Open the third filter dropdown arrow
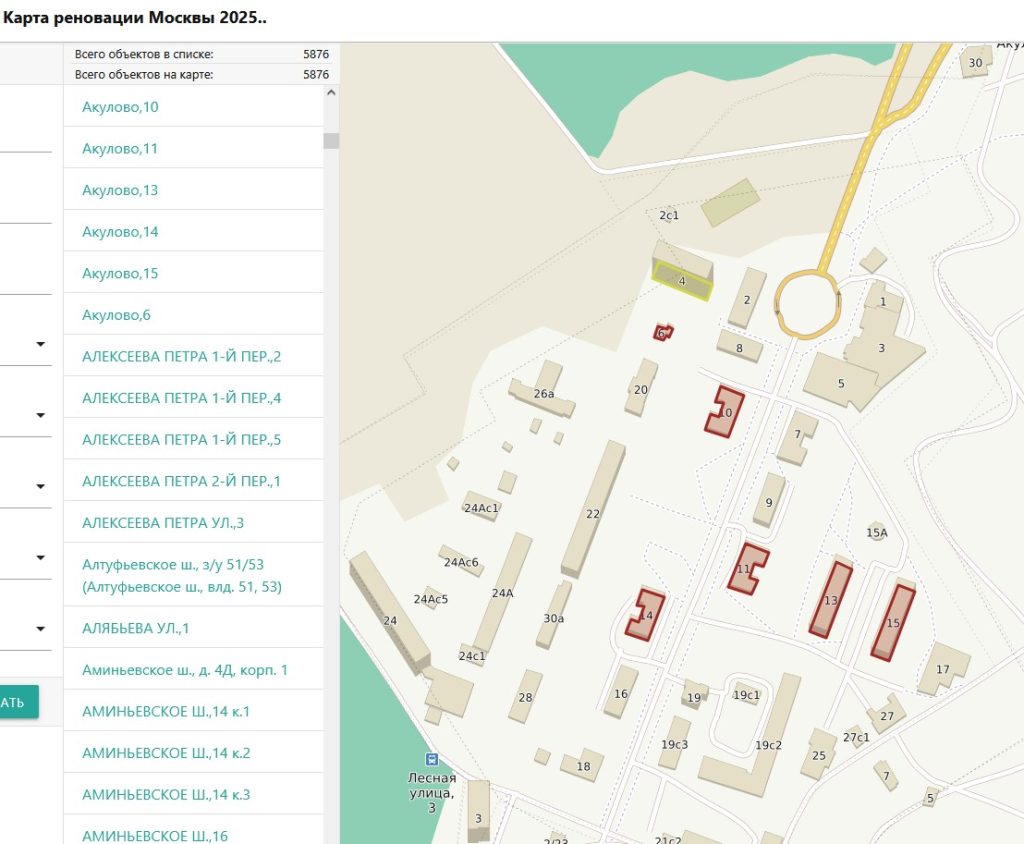 click(40, 486)
